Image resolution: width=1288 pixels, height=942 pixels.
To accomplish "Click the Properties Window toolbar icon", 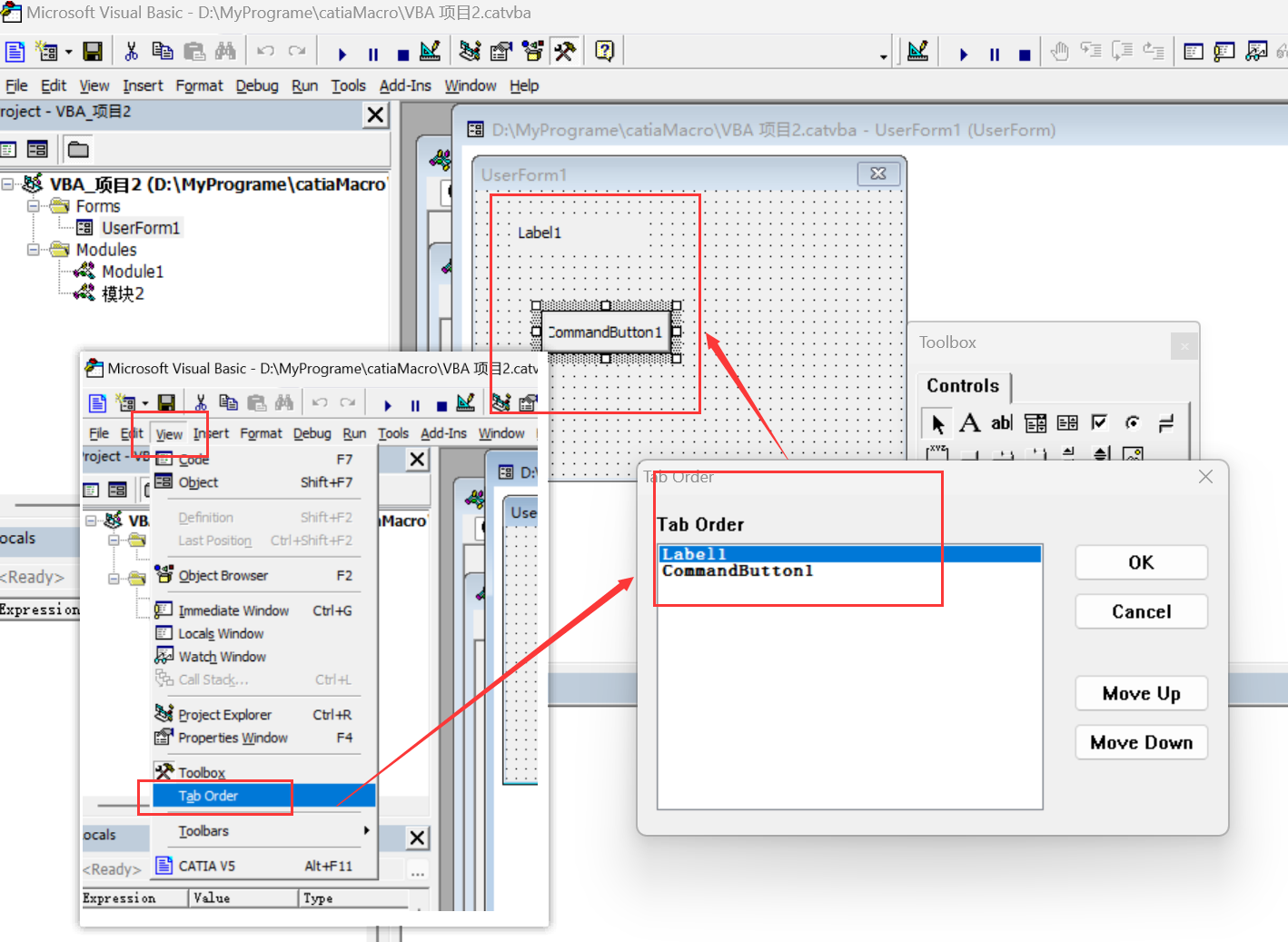I will point(501,52).
